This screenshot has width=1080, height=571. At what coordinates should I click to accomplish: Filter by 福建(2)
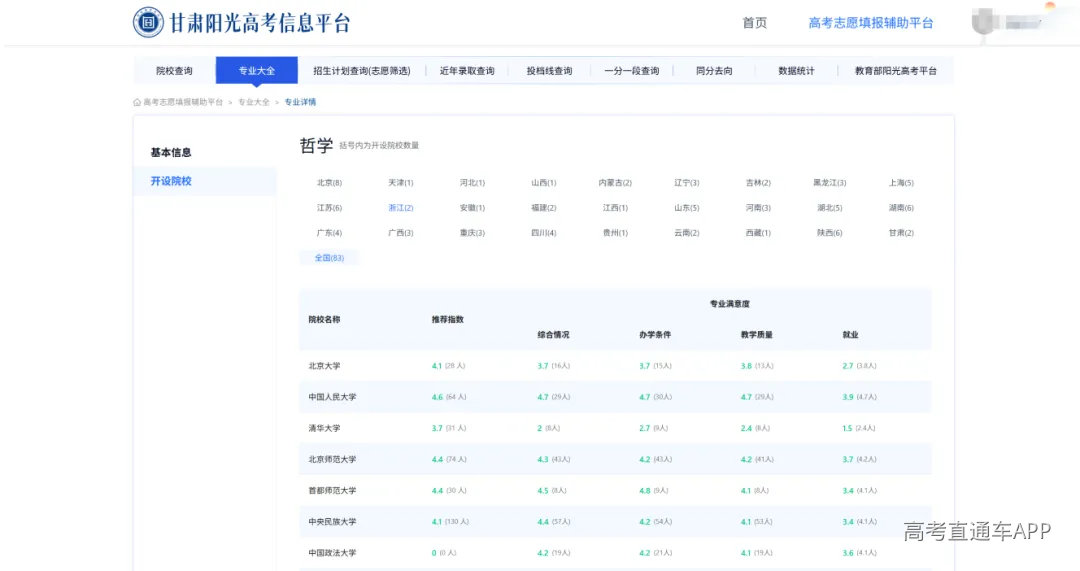pyautogui.click(x=544, y=207)
